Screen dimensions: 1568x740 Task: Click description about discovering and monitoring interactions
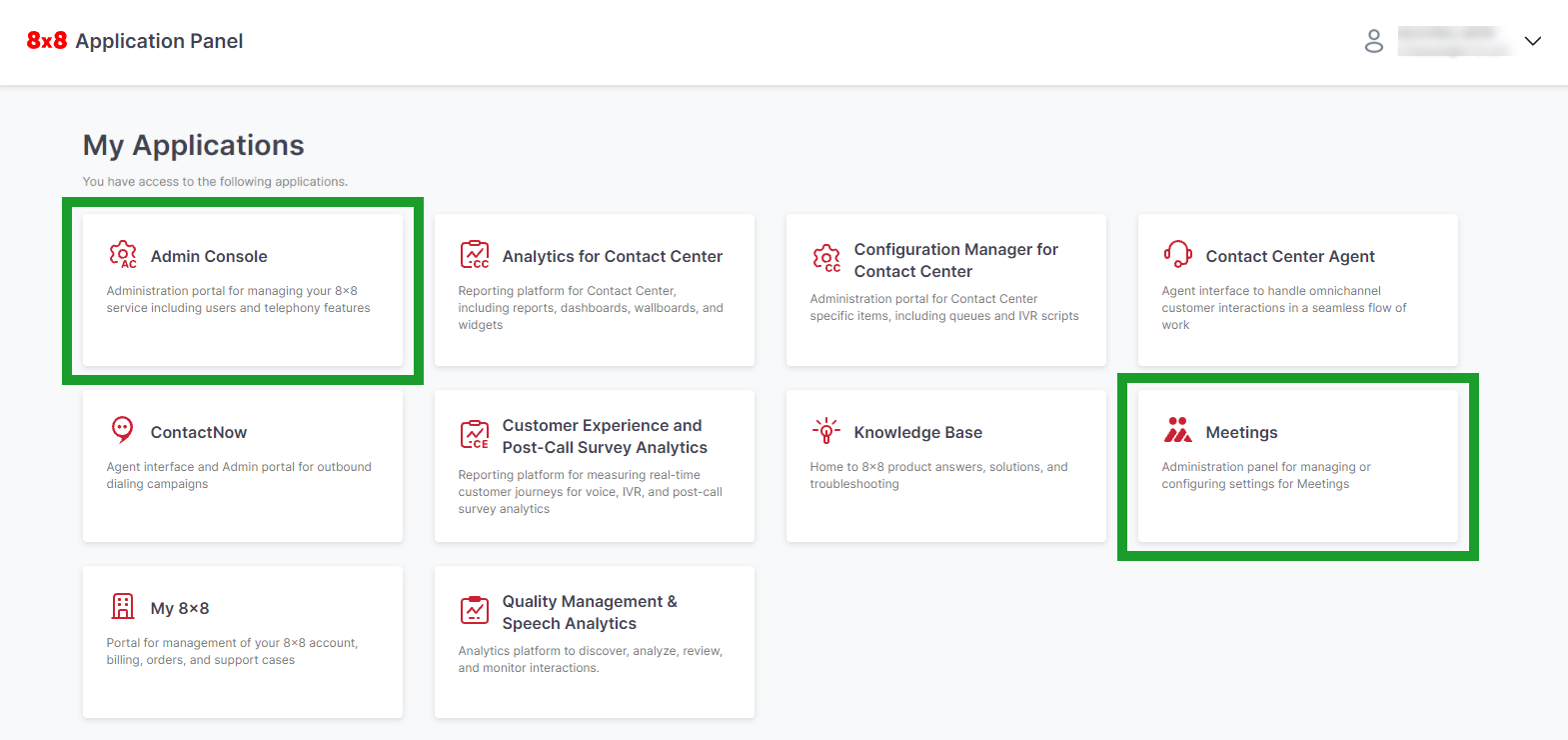pyautogui.click(x=591, y=659)
